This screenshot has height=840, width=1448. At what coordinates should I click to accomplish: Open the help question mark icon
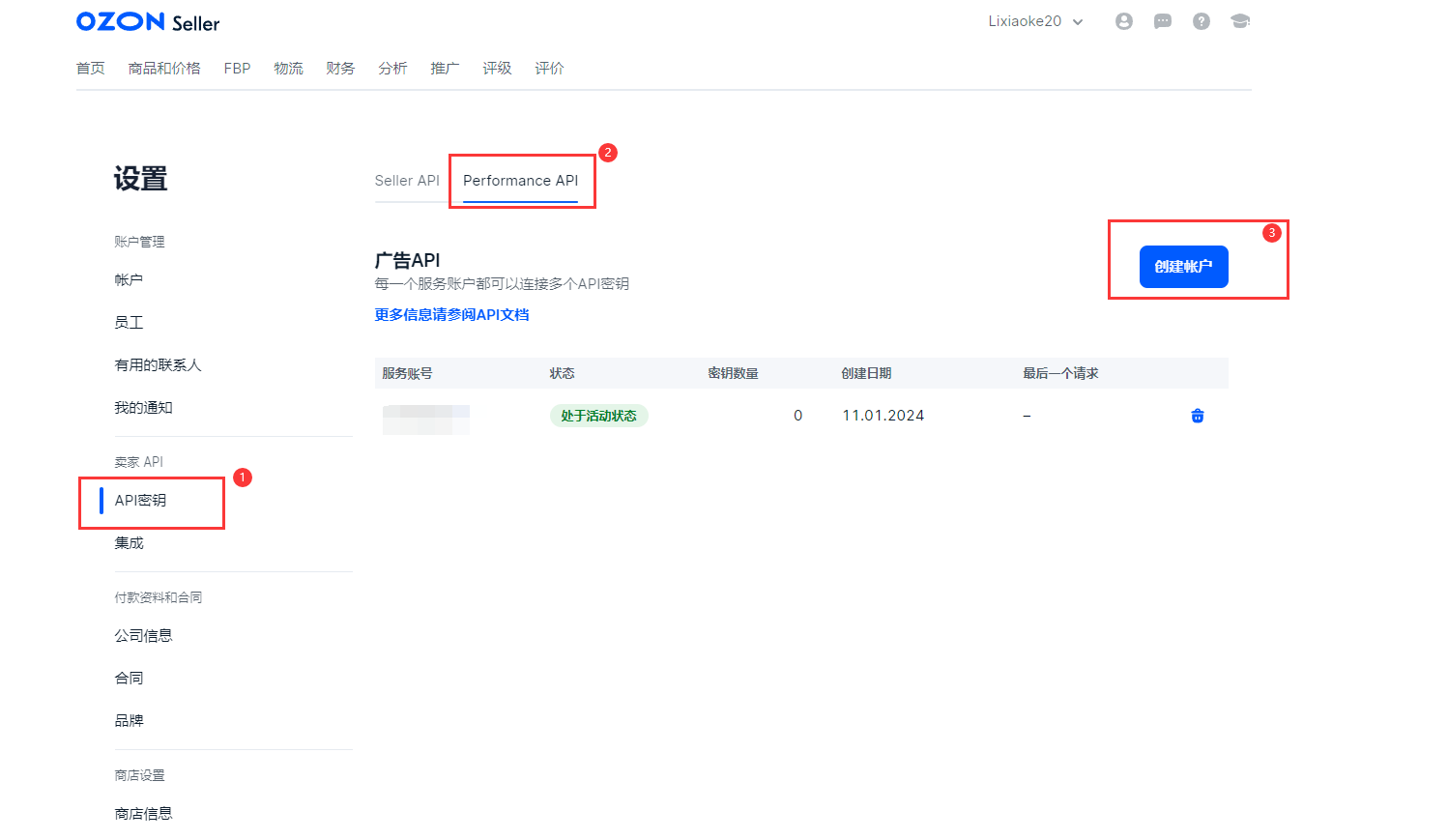point(1201,21)
